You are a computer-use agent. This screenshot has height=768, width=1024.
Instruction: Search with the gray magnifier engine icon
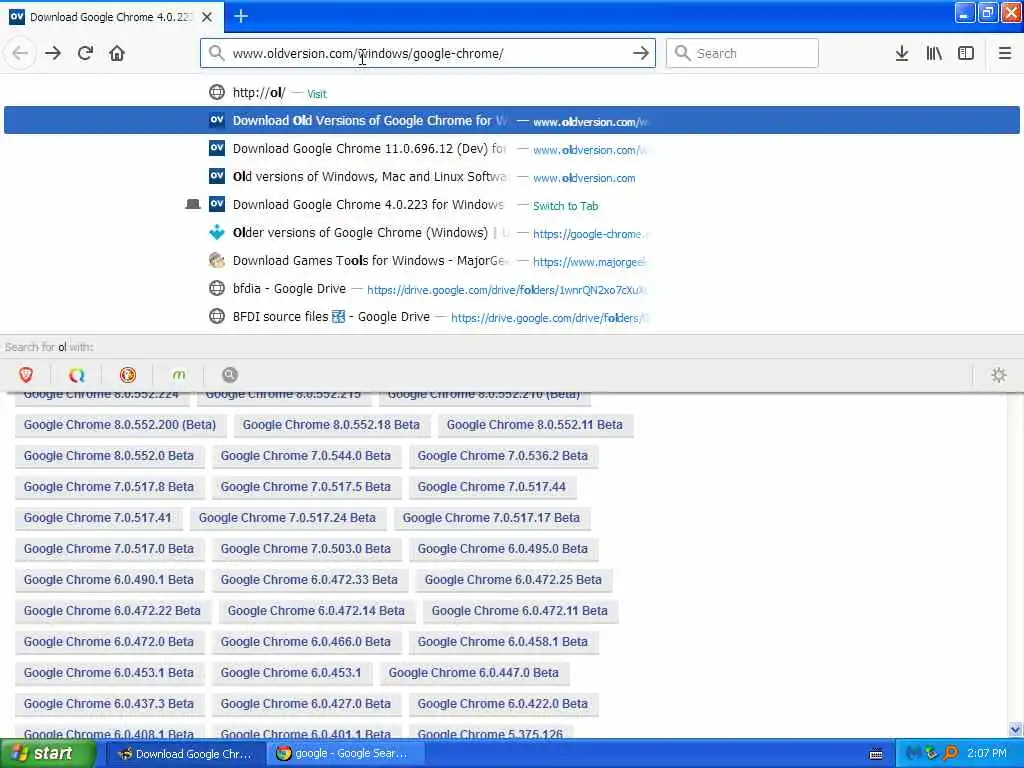(x=229, y=375)
